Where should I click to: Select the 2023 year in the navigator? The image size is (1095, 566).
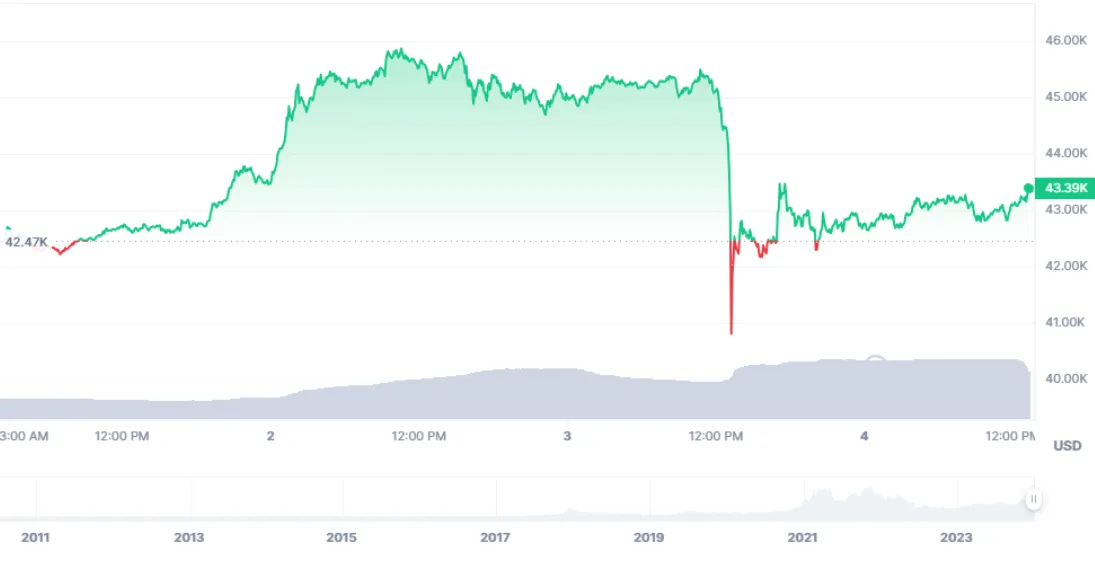pos(956,537)
